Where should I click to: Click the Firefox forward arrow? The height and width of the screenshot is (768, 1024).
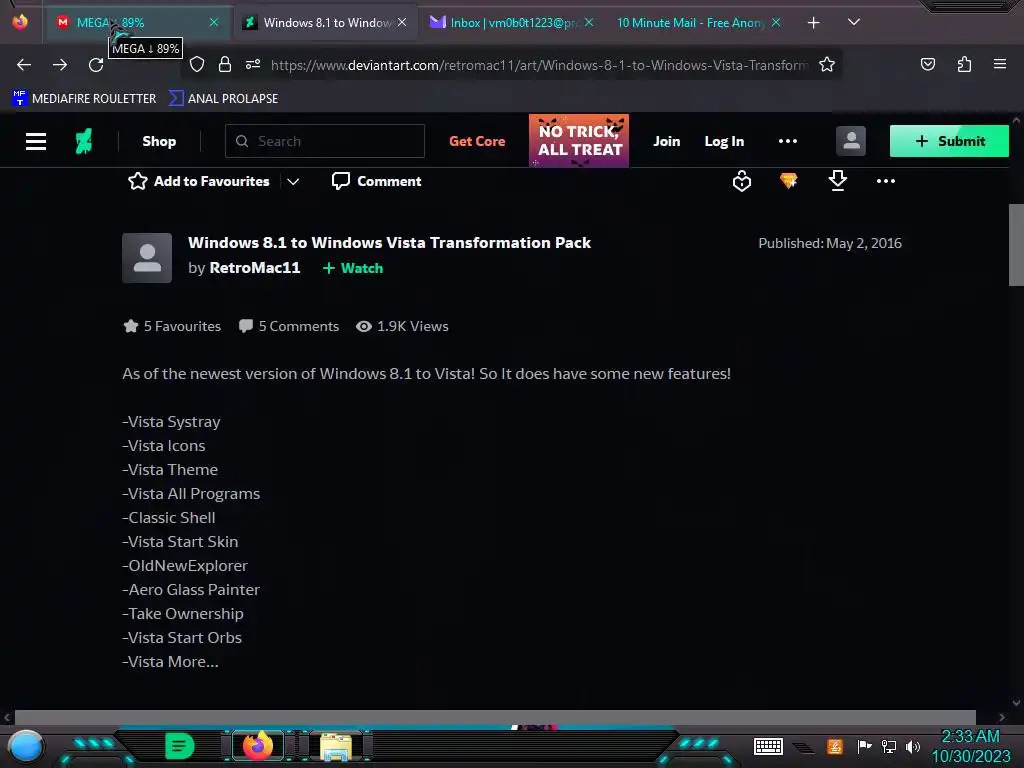click(x=60, y=65)
